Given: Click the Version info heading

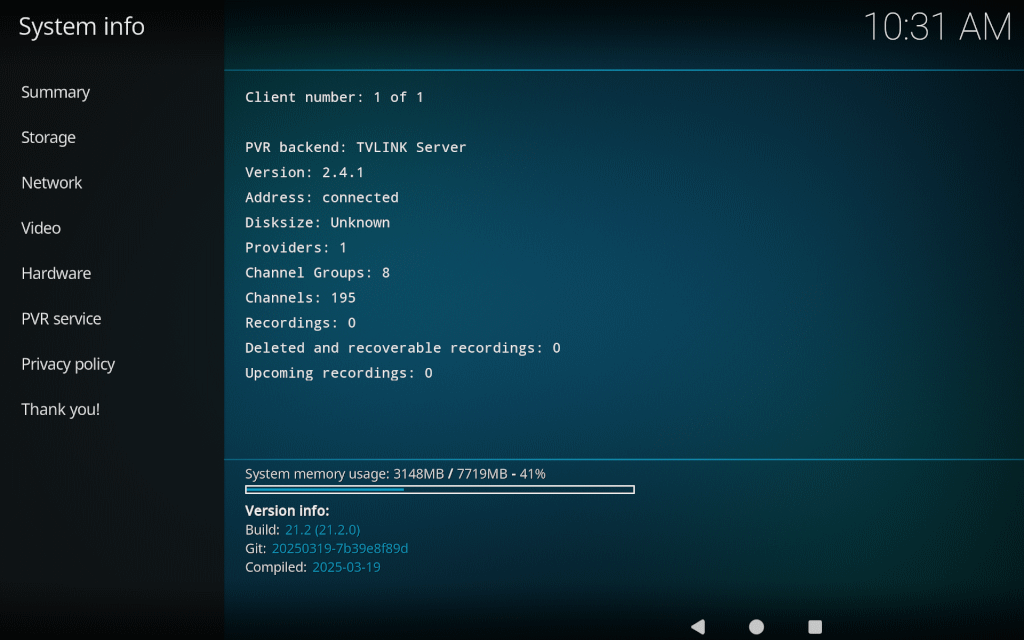Looking at the screenshot, I should (287, 511).
